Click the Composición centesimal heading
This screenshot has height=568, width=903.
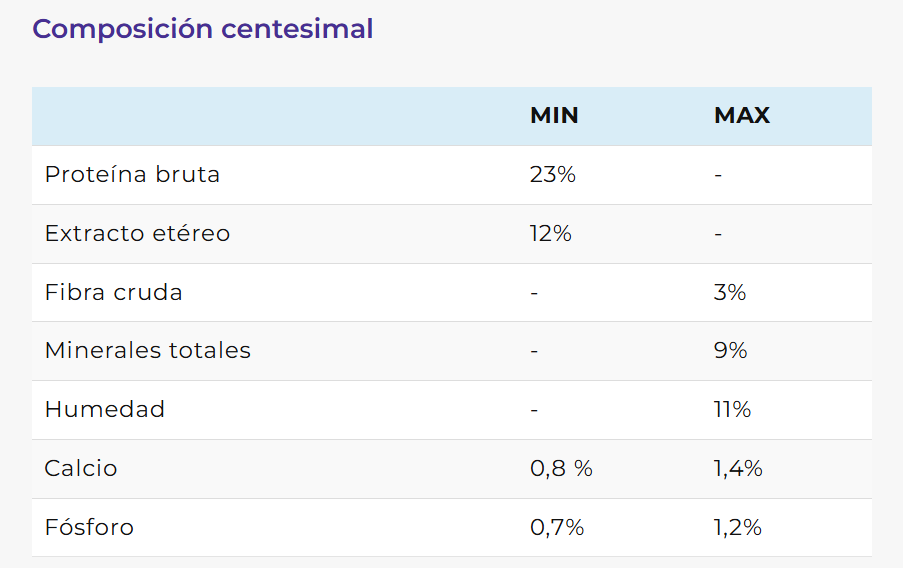tap(203, 29)
